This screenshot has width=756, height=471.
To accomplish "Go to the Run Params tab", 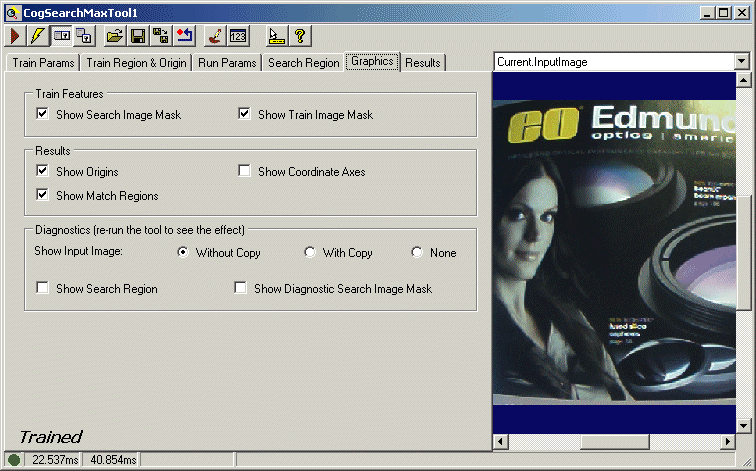I will 227,63.
